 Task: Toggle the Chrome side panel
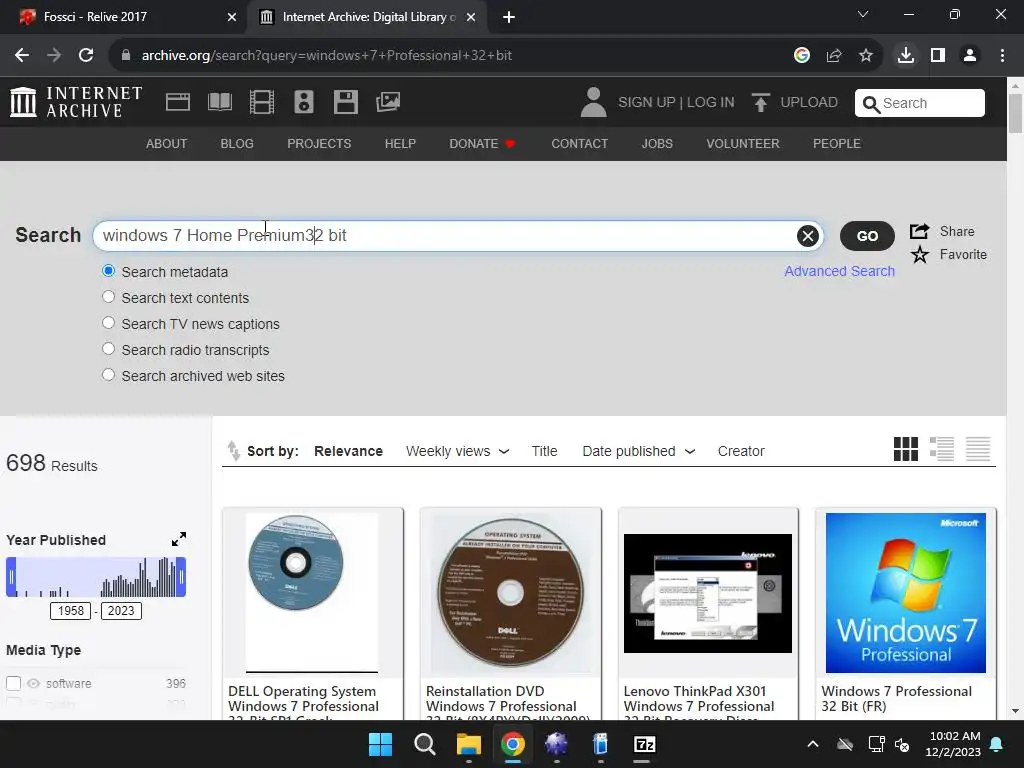938,56
